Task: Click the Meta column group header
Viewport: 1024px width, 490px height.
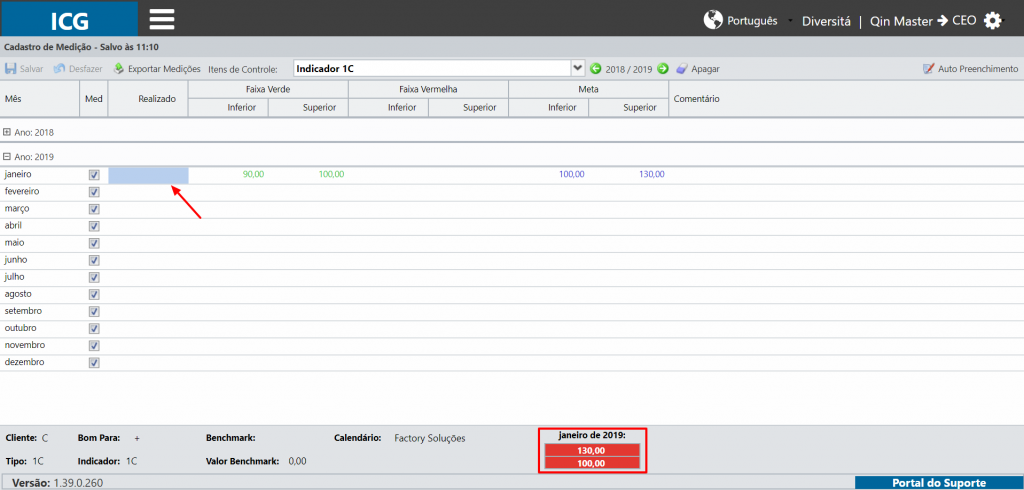Action: tap(588, 89)
